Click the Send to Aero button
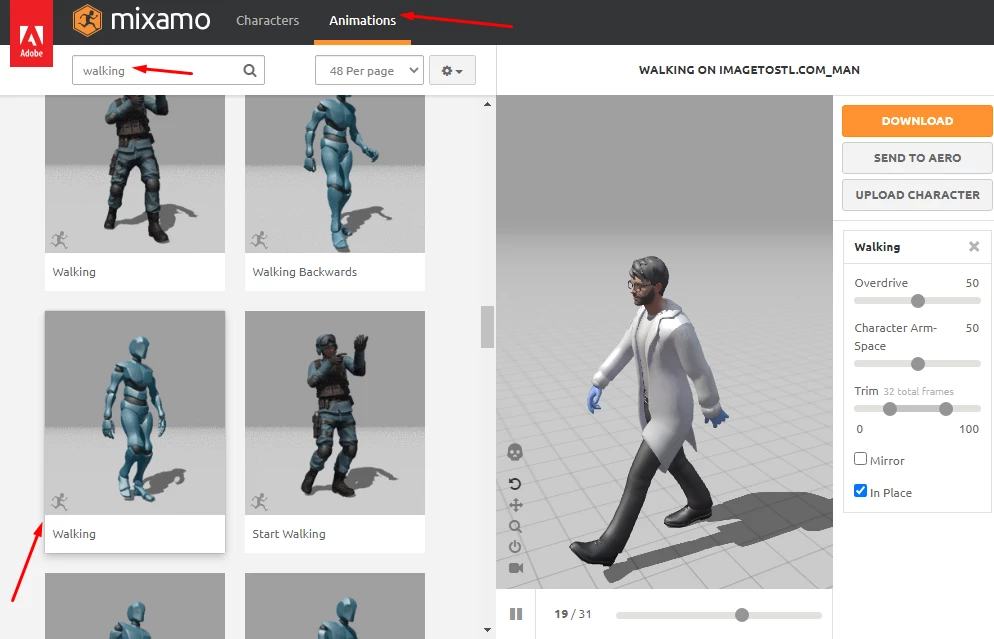The width and height of the screenshot is (994, 639). point(917,158)
